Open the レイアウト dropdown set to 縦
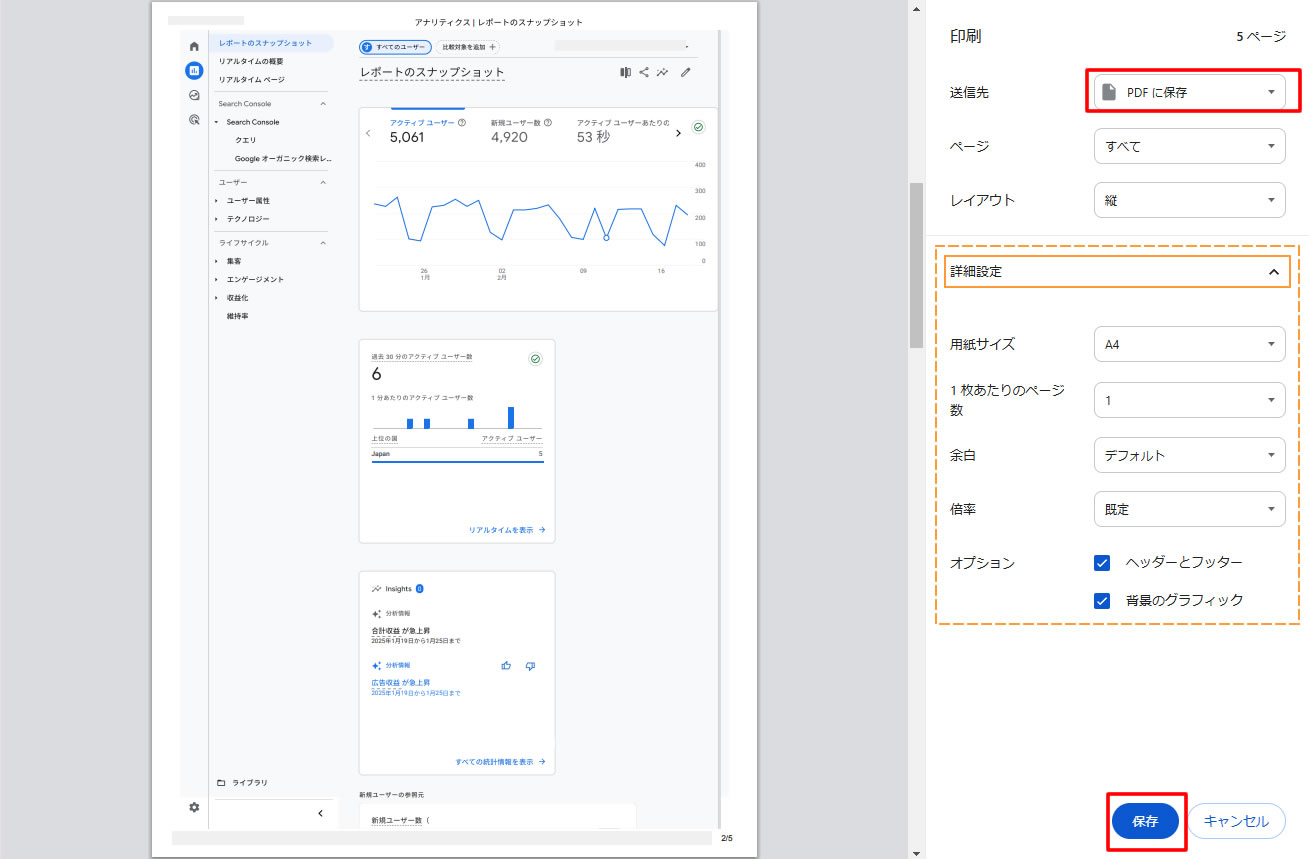Image resolution: width=1309 pixels, height=859 pixels. (x=1190, y=200)
